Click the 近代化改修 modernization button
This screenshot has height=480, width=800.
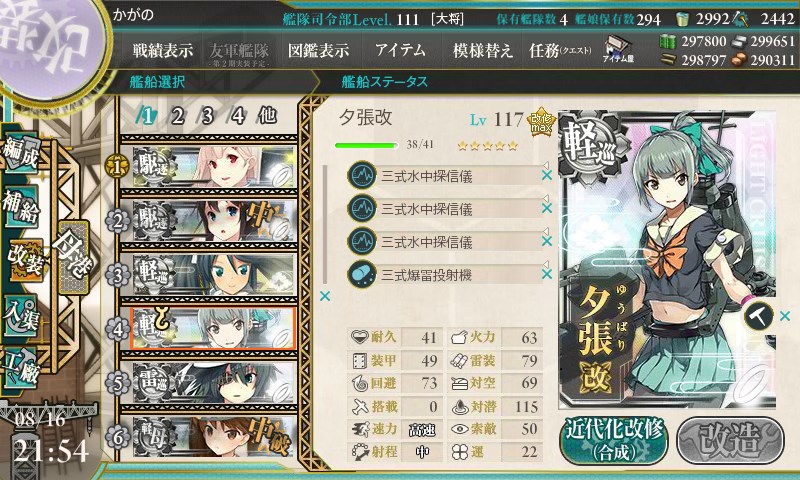coord(614,440)
